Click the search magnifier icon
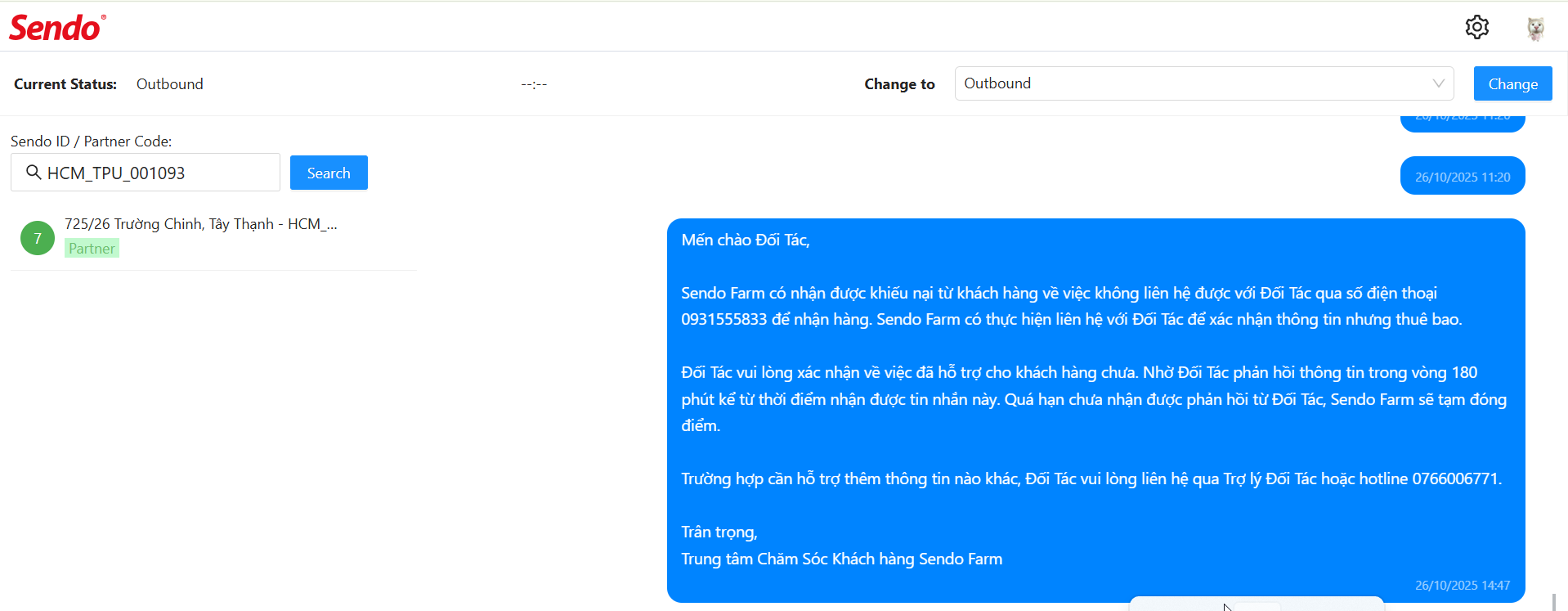Screen dimensions: 1568x611 34,173
